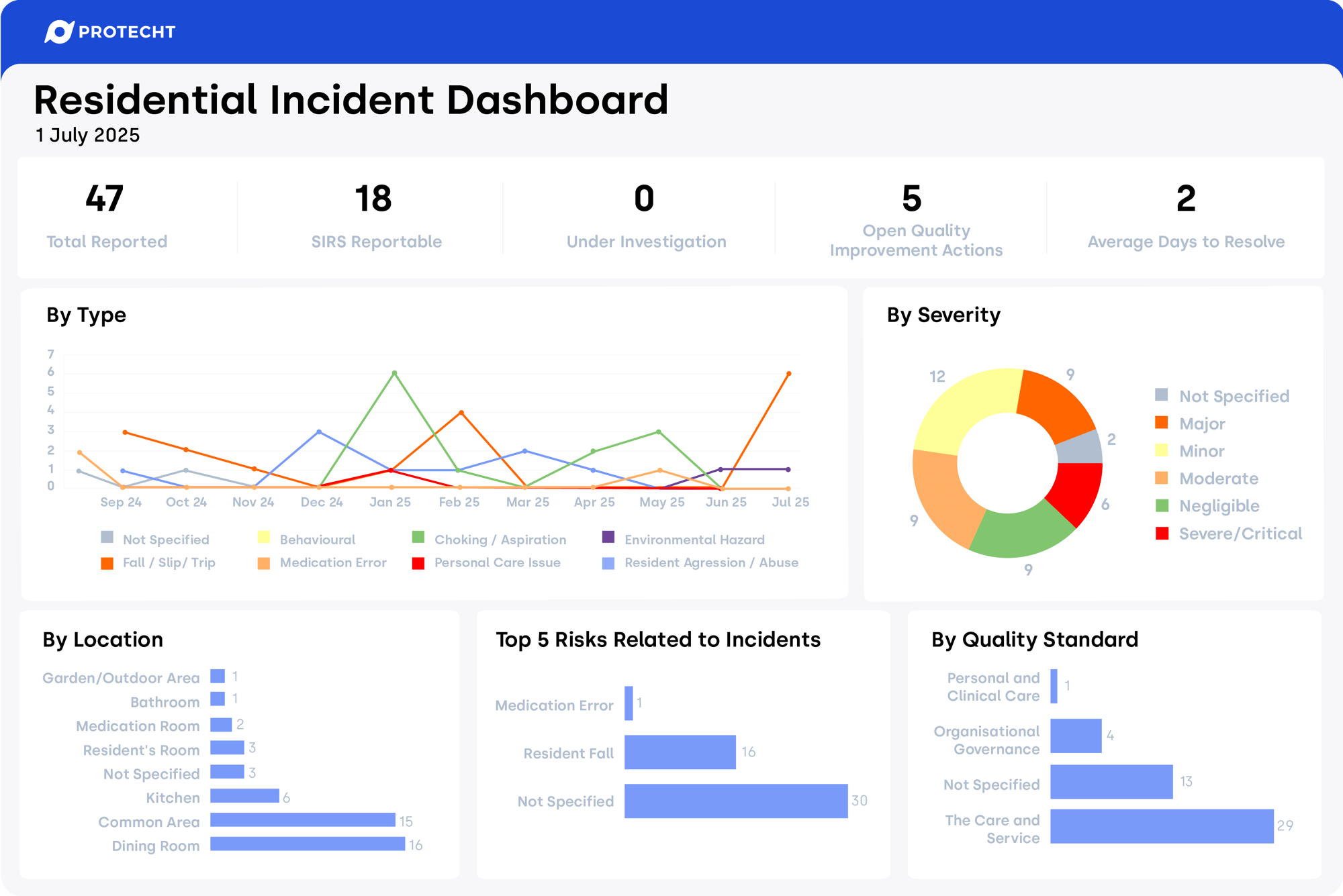1343x896 pixels.
Task: Click the Protecht logo icon
Action: (x=59, y=32)
